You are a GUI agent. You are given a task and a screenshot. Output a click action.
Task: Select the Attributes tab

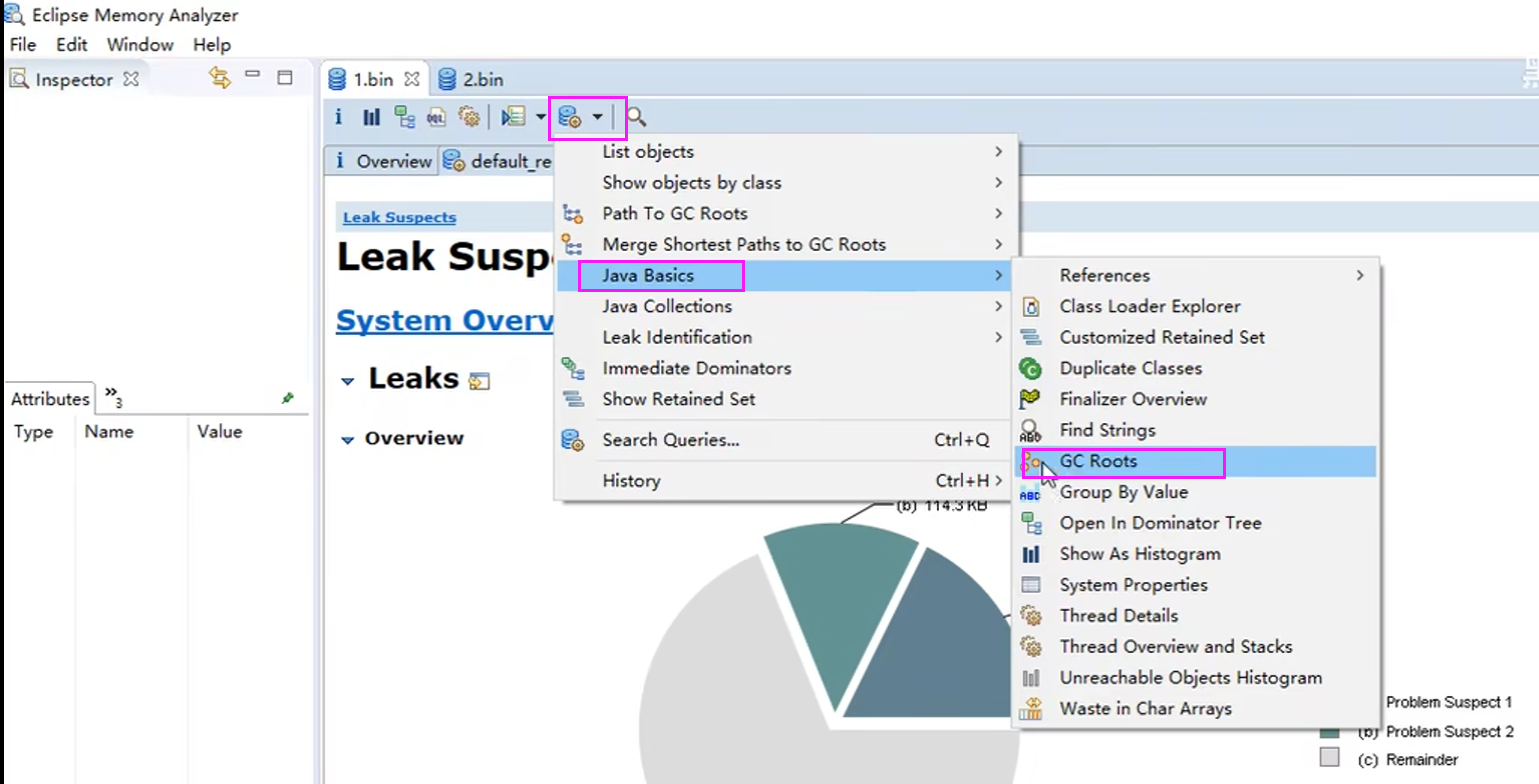[50, 399]
